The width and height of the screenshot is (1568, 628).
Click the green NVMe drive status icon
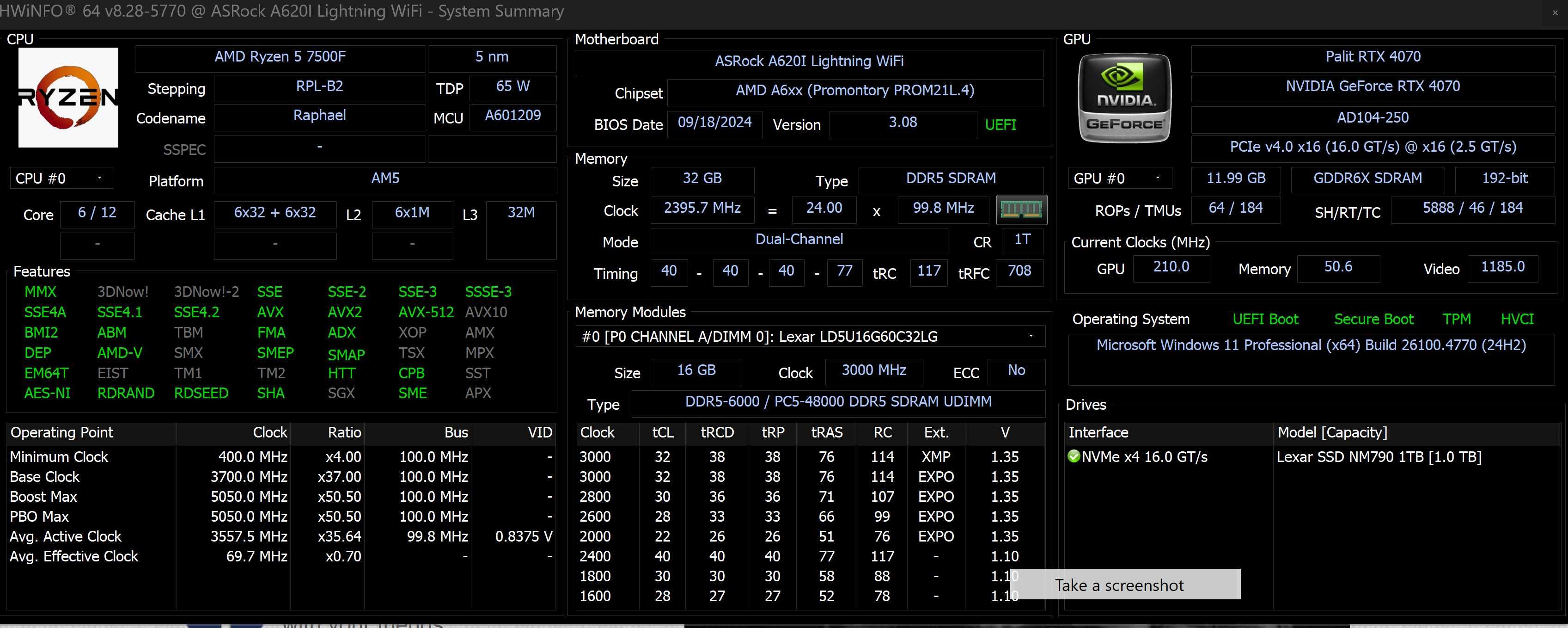point(1074,456)
